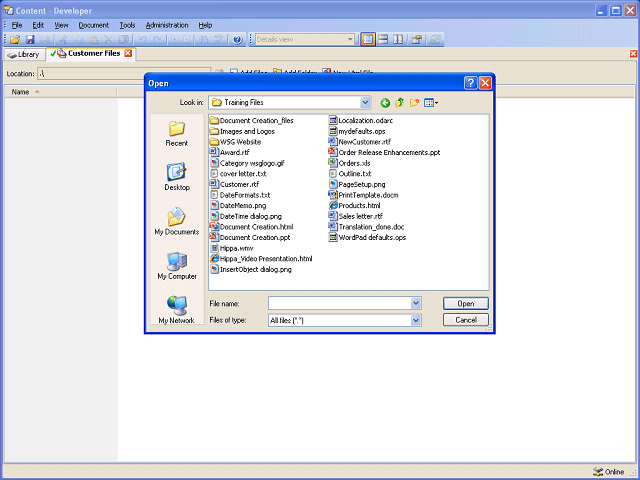Open the Details view combo box
640x480 pixels.
click(304, 40)
